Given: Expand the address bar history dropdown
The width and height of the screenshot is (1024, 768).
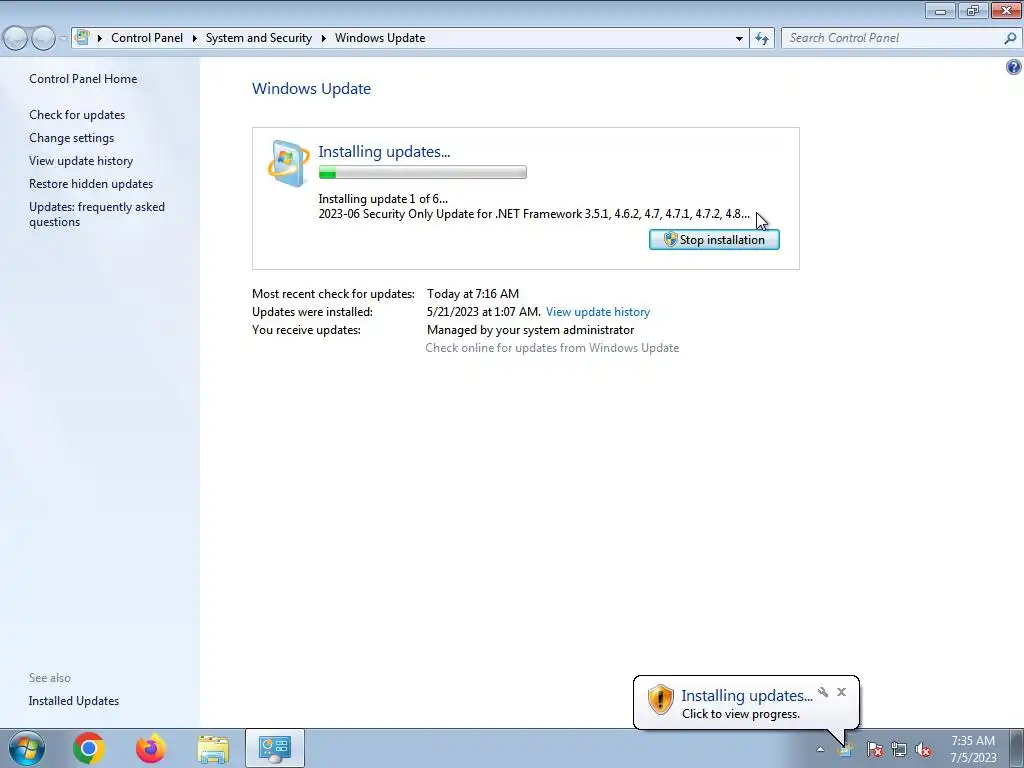Looking at the screenshot, I should 739,39.
